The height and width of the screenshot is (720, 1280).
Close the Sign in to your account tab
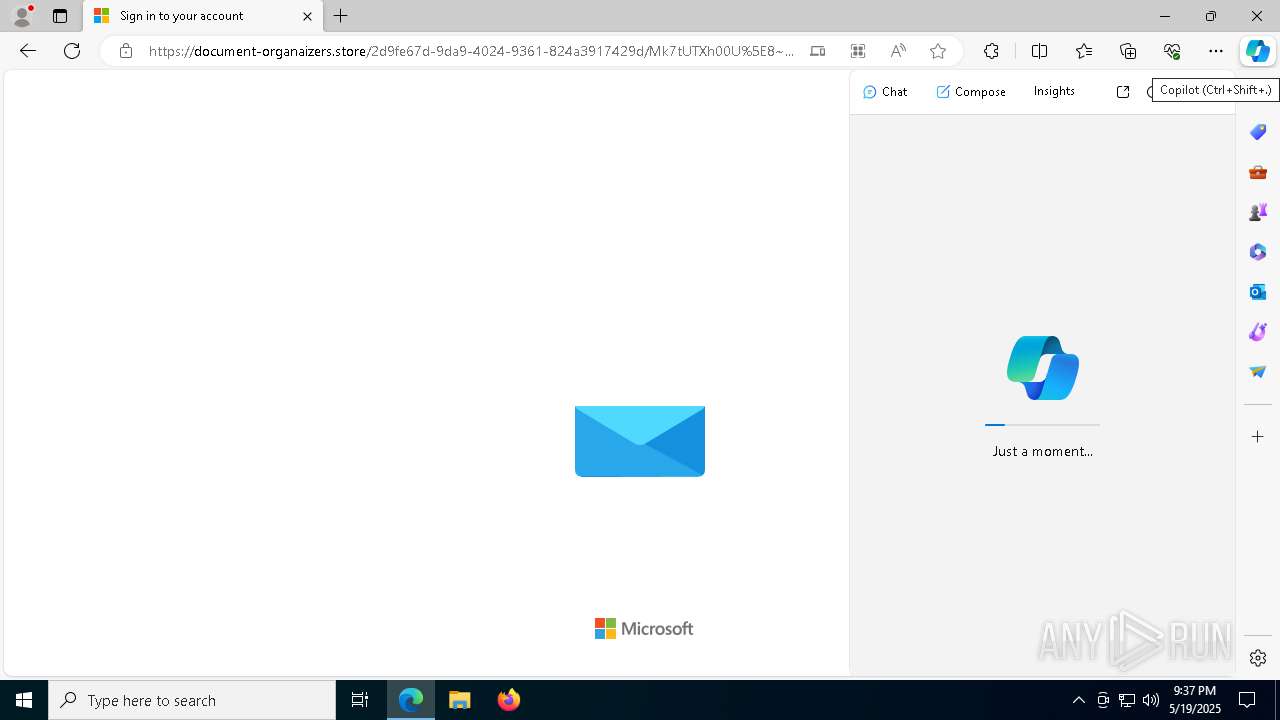(307, 16)
